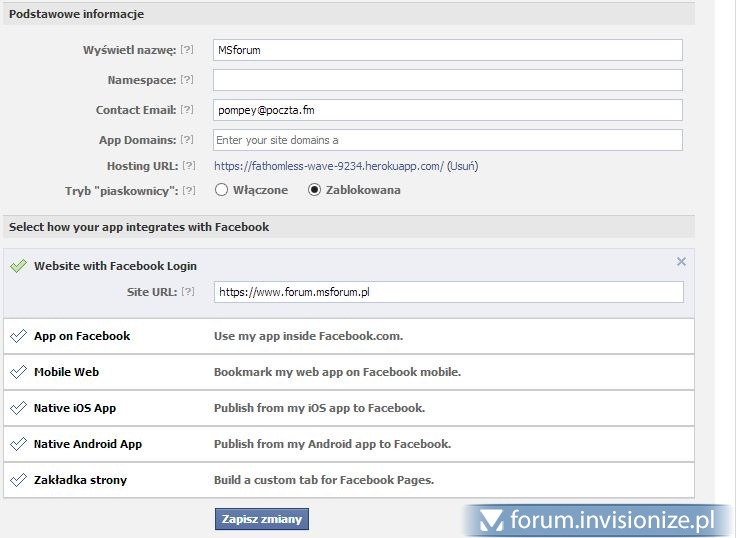Close the Website with Facebook Login section
This screenshot has height=538, width=736.
pyautogui.click(x=681, y=262)
